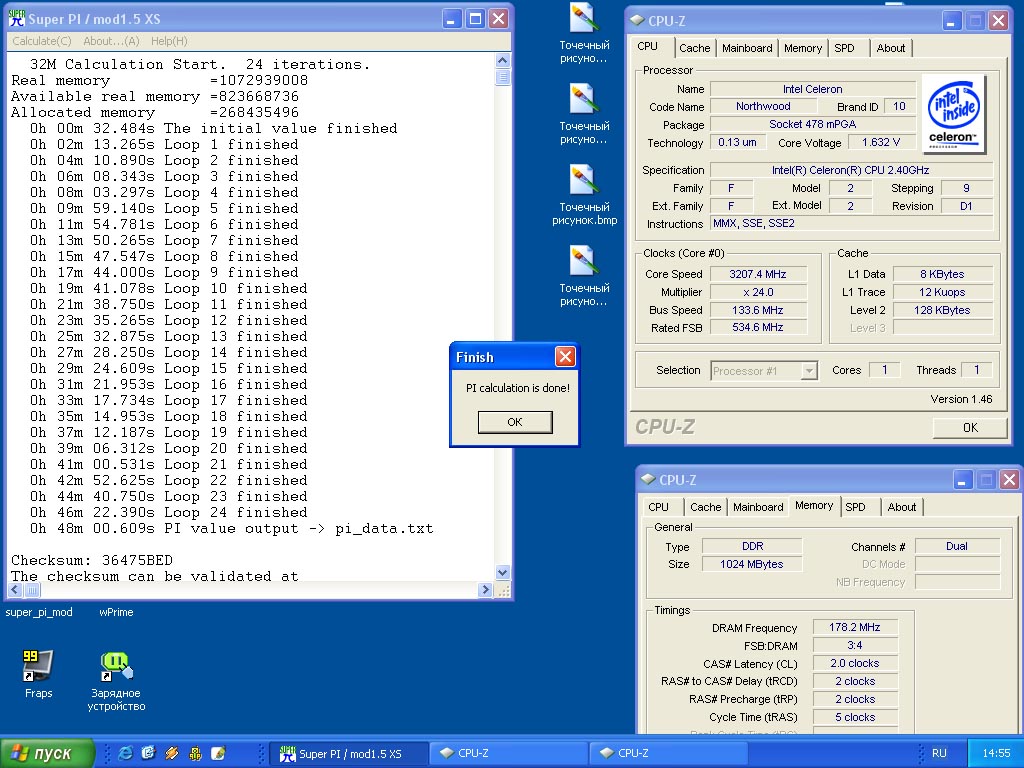Click the Code Name value Northwood
Viewport: 1024px width, 768px height.
point(763,106)
